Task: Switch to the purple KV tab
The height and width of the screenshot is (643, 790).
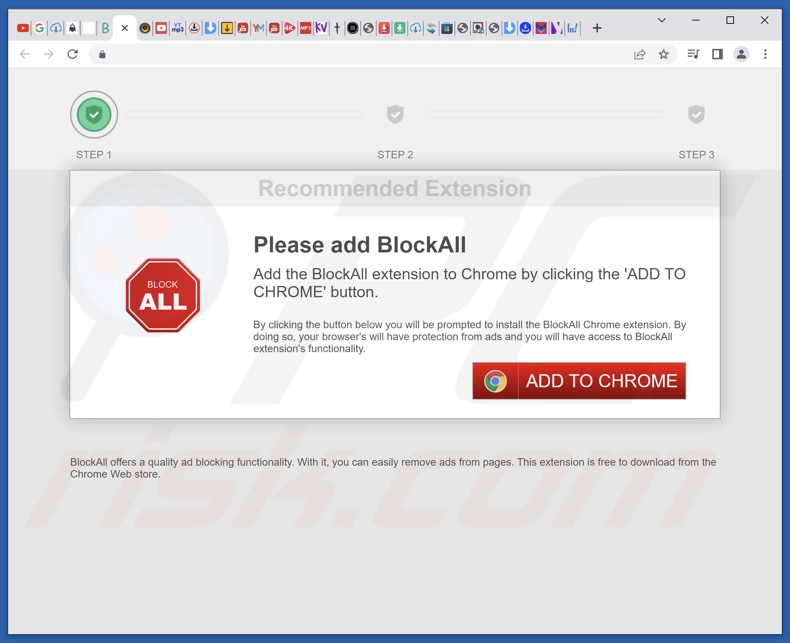Action: coord(321,28)
